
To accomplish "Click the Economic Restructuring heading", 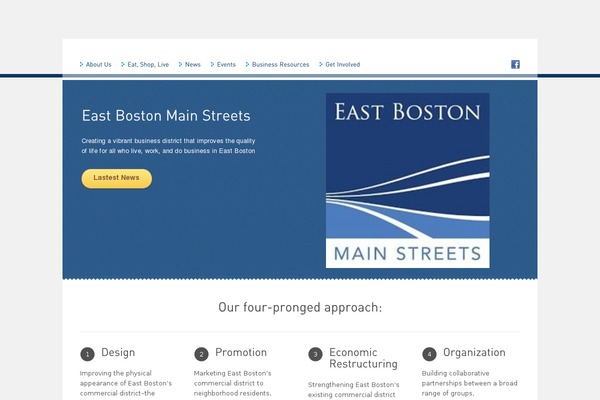I will click(363, 358).
